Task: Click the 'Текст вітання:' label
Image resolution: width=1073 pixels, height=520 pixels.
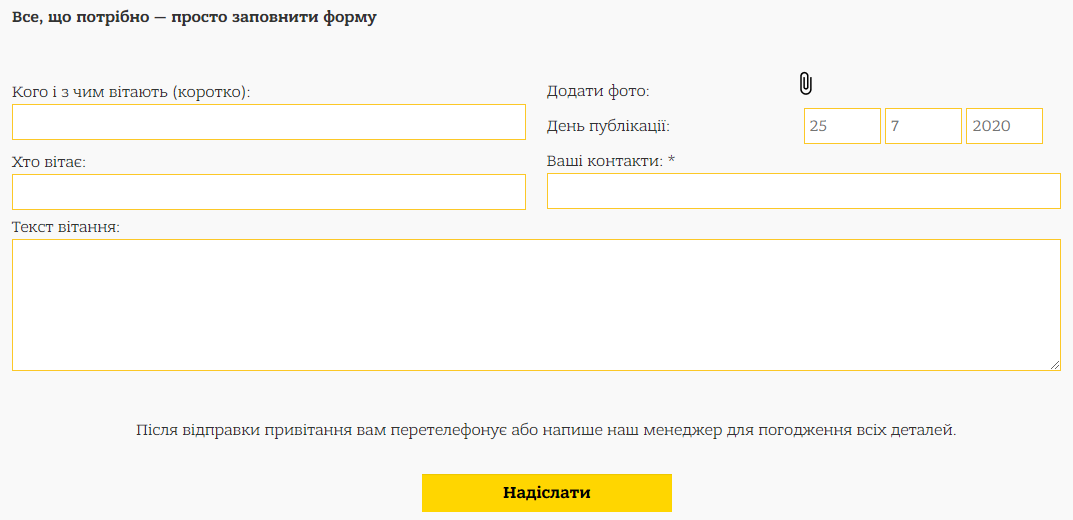Action: (x=66, y=226)
